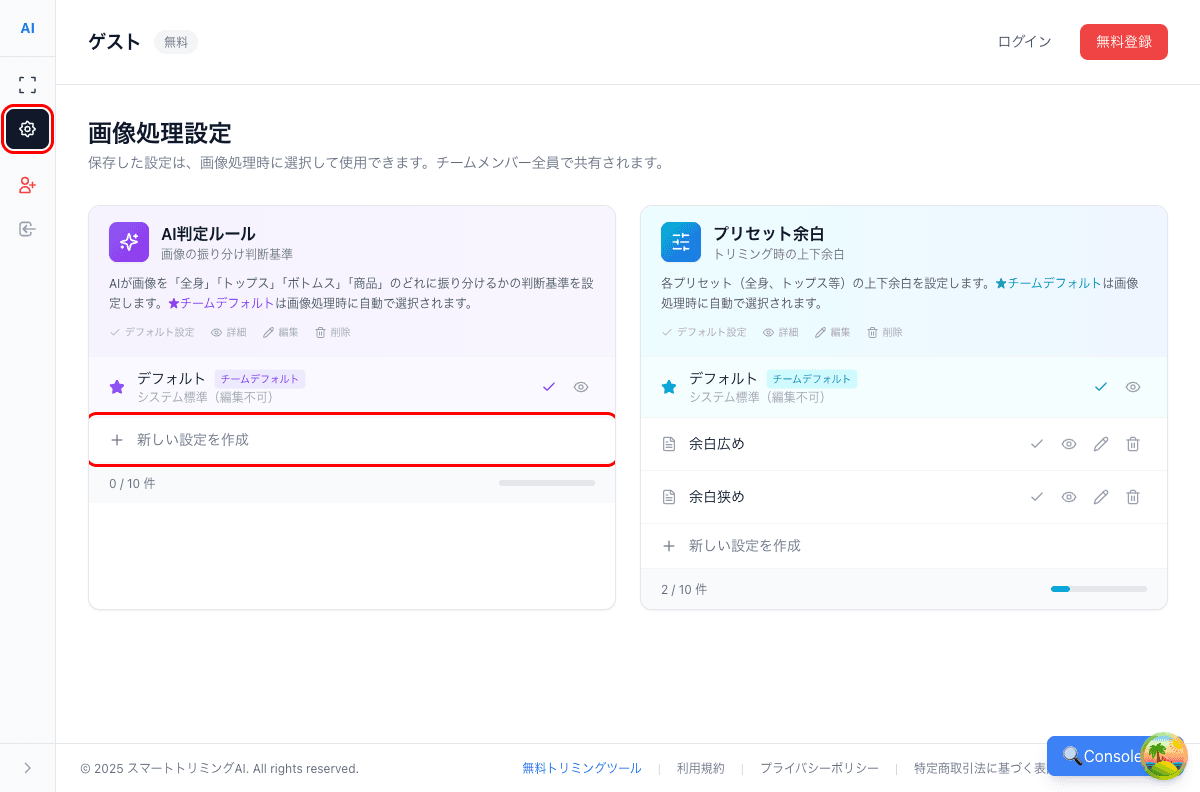Viewport: 1200px width, 792px height.
Task: View details of 余白広め
Action: [x=1069, y=444]
